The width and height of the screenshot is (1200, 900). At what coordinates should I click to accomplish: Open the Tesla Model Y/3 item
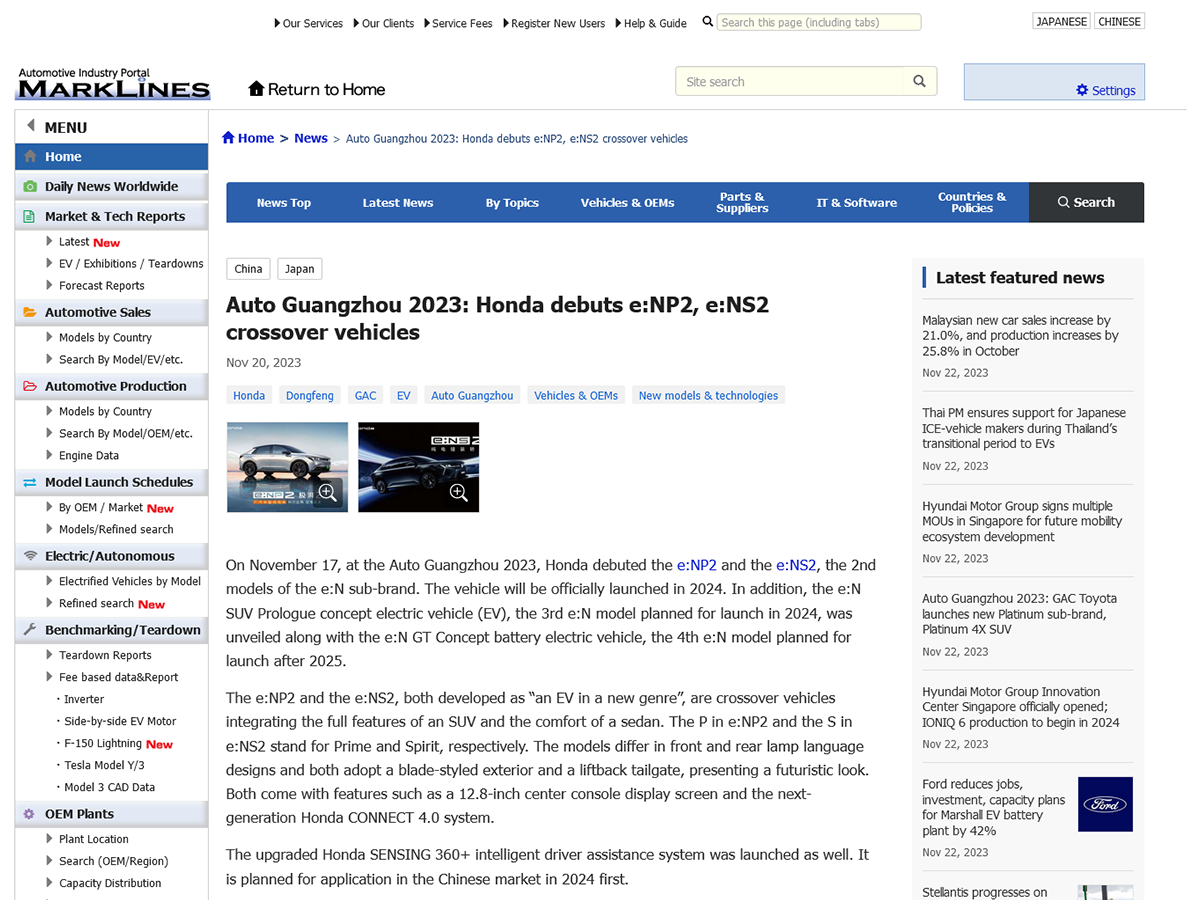pyautogui.click(x=104, y=766)
